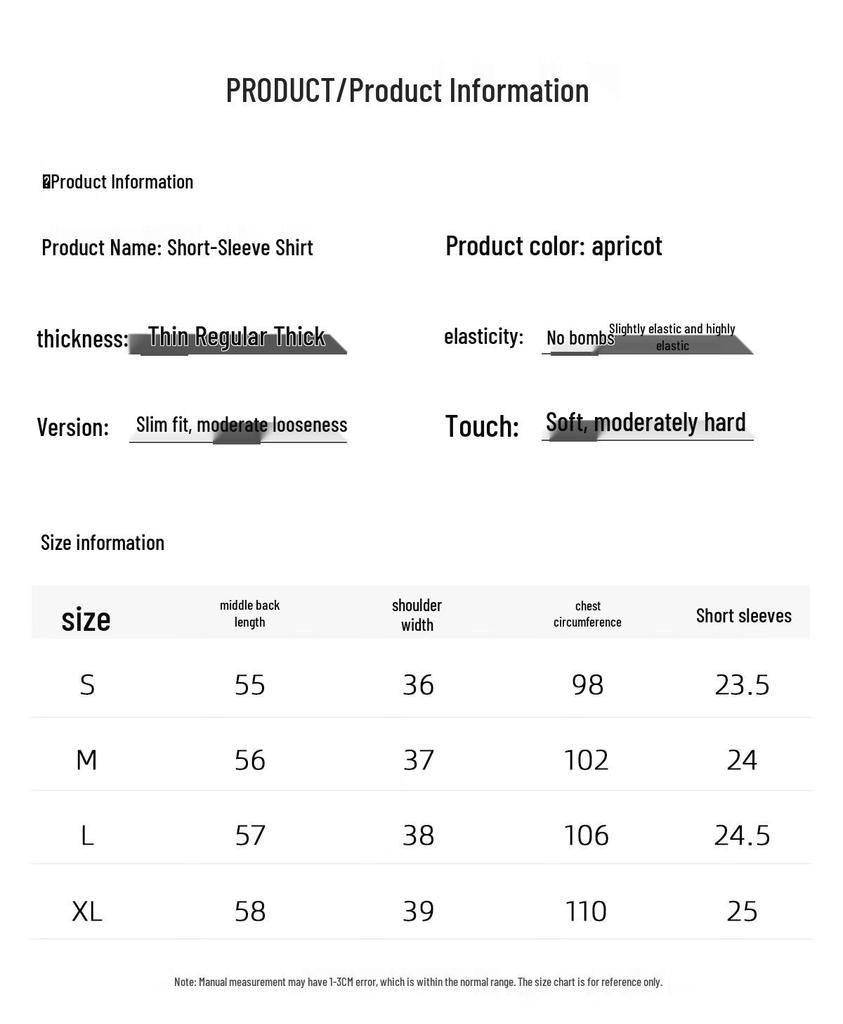Click sleeve value 23.5 in S row

pos(742,685)
